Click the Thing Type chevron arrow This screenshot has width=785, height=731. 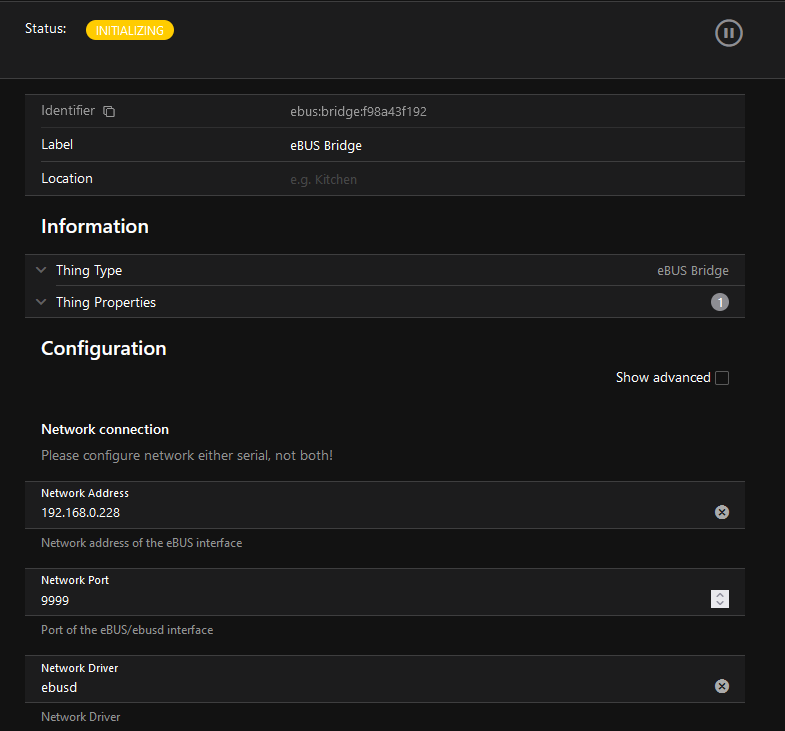[x=41, y=270]
